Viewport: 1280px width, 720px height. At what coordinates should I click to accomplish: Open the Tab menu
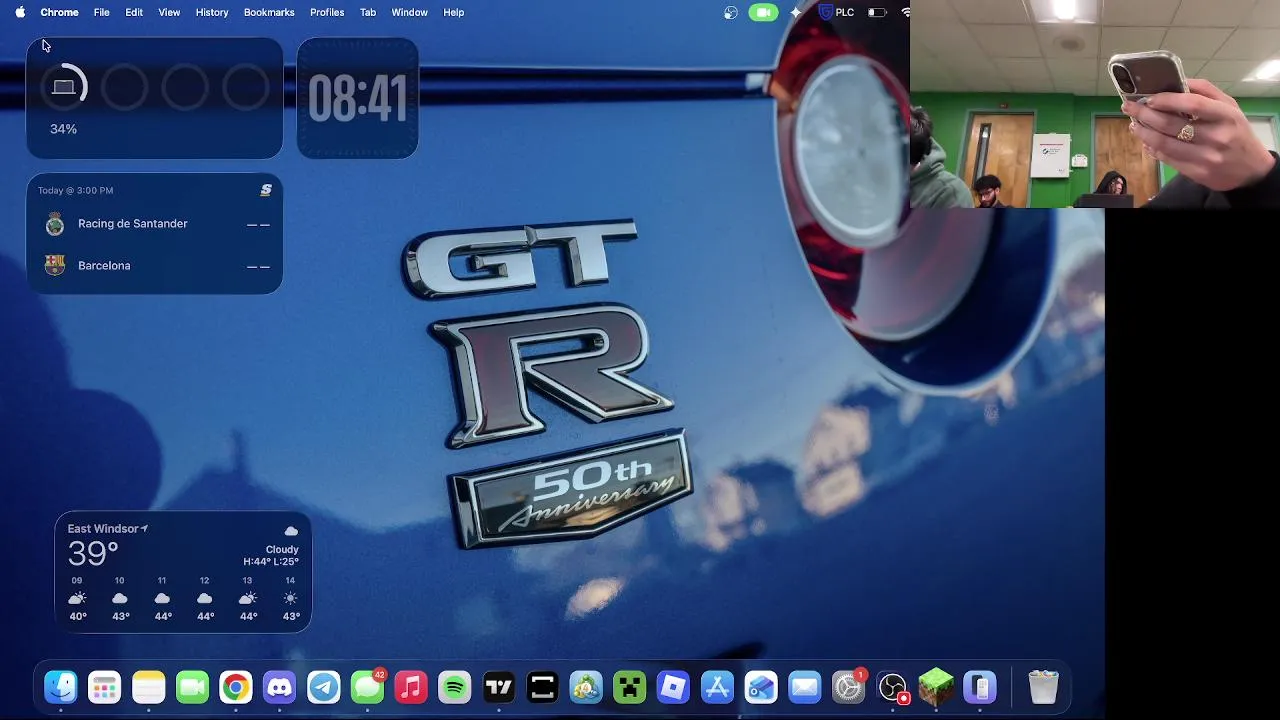[368, 12]
